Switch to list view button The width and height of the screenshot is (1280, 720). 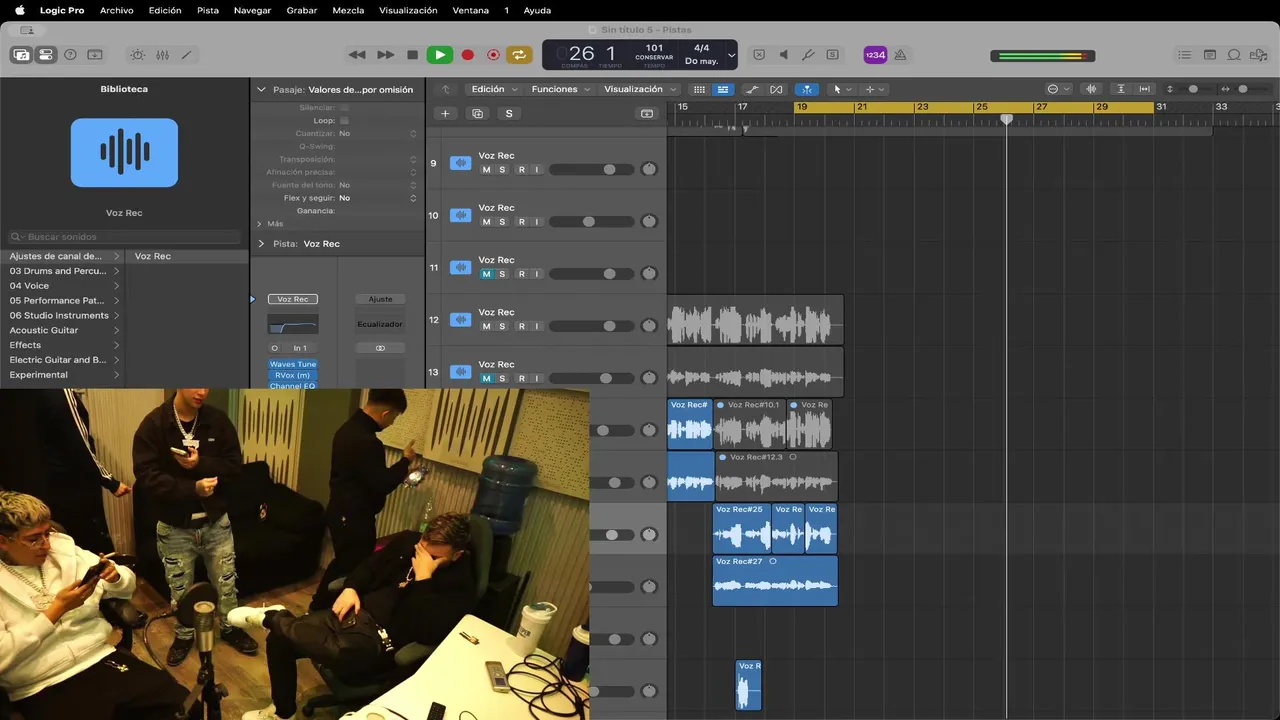point(722,89)
